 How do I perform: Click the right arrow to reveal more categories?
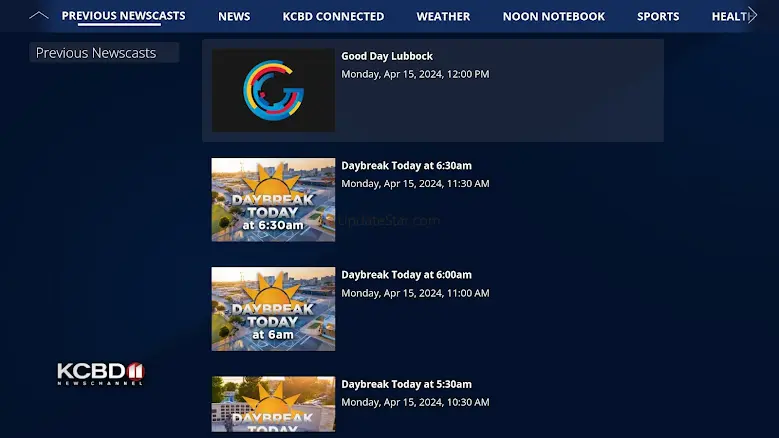coord(753,15)
